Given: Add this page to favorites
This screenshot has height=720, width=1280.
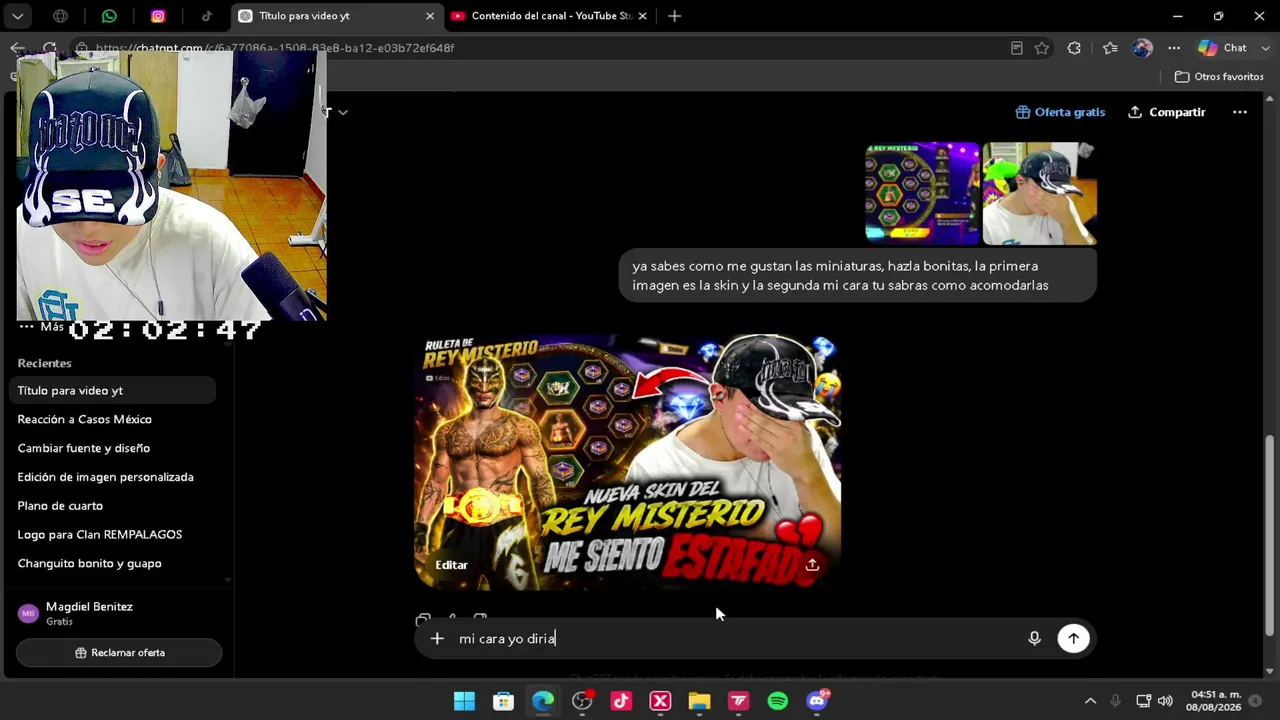Looking at the screenshot, I should [x=1042, y=48].
